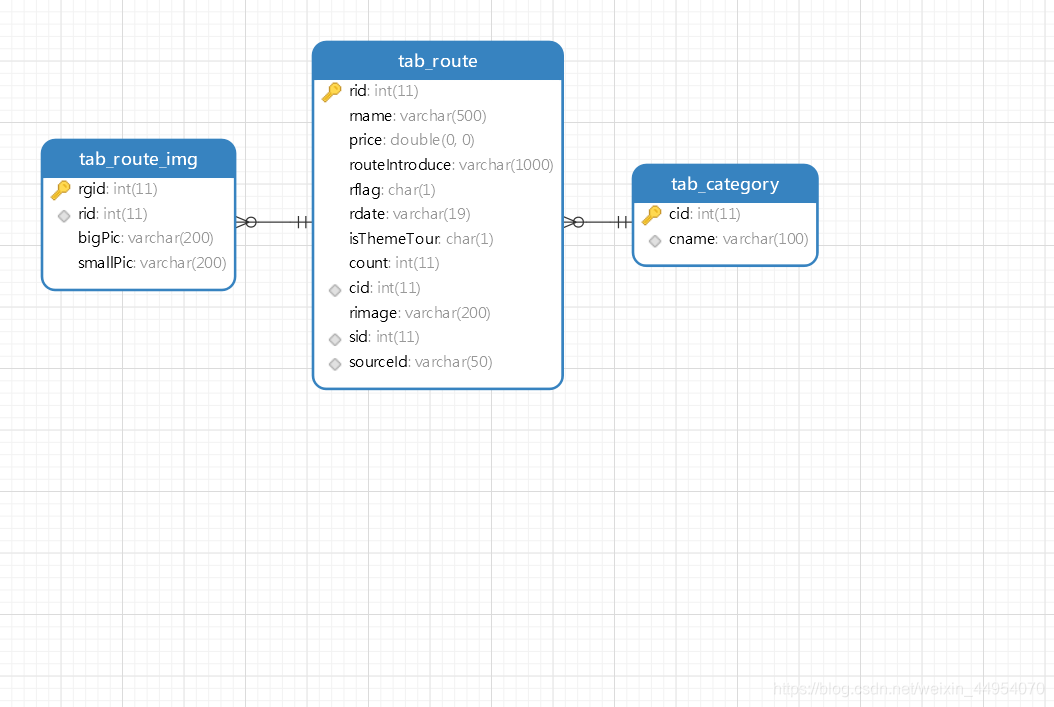Click the rimage: varchar(200) field

point(419,313)
